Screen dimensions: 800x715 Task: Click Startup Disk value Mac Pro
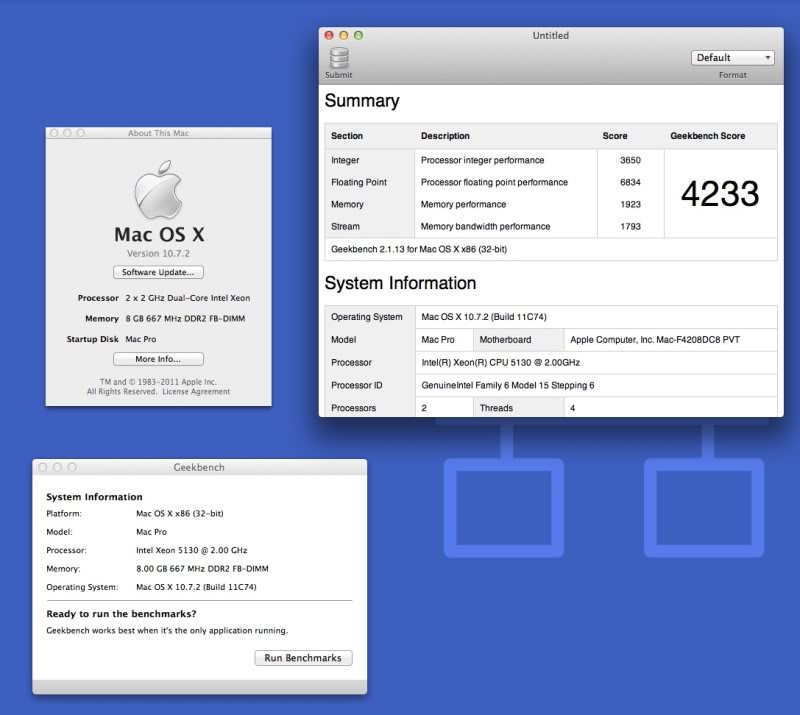[141, 339]
